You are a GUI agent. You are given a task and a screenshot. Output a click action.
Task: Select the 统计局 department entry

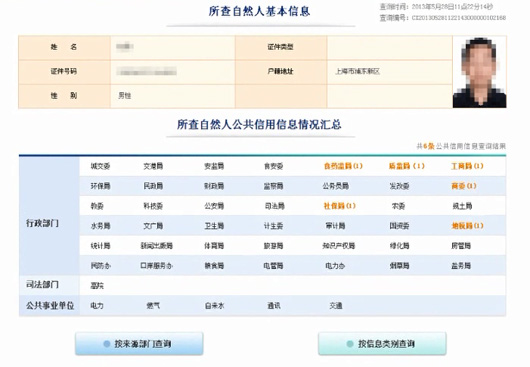pyautogui.click(x=100, y=246)
